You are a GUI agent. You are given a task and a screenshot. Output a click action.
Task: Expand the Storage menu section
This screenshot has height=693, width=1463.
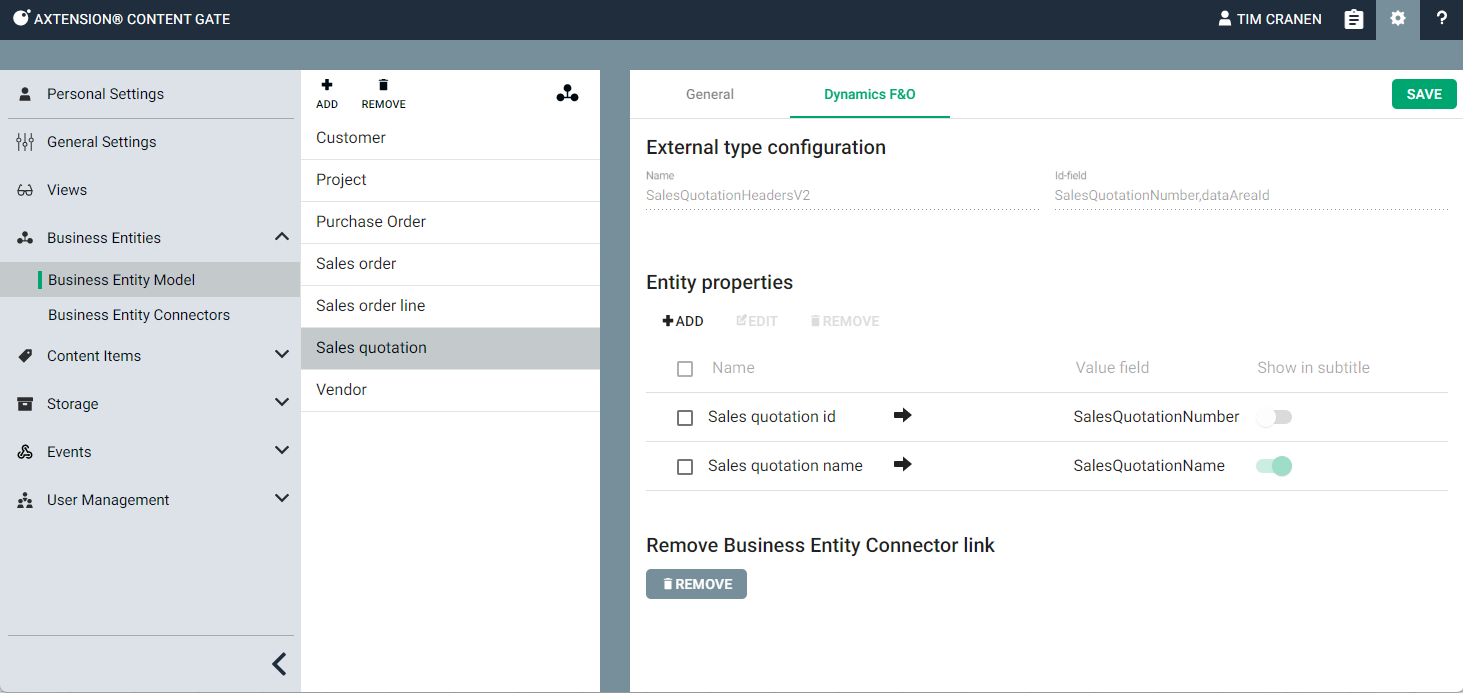click(282, 403)
